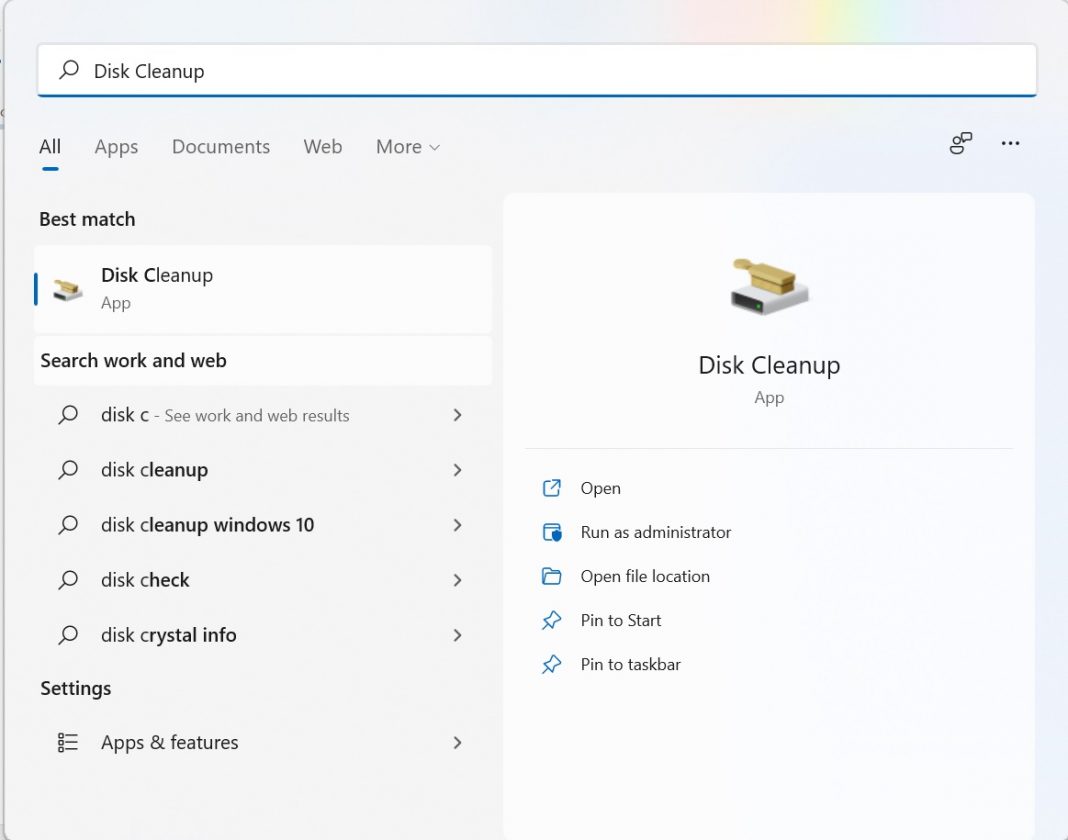1068x840 pixels.
Task: Select 'disk crystal info' search suggestion
Action: point(169,635)
